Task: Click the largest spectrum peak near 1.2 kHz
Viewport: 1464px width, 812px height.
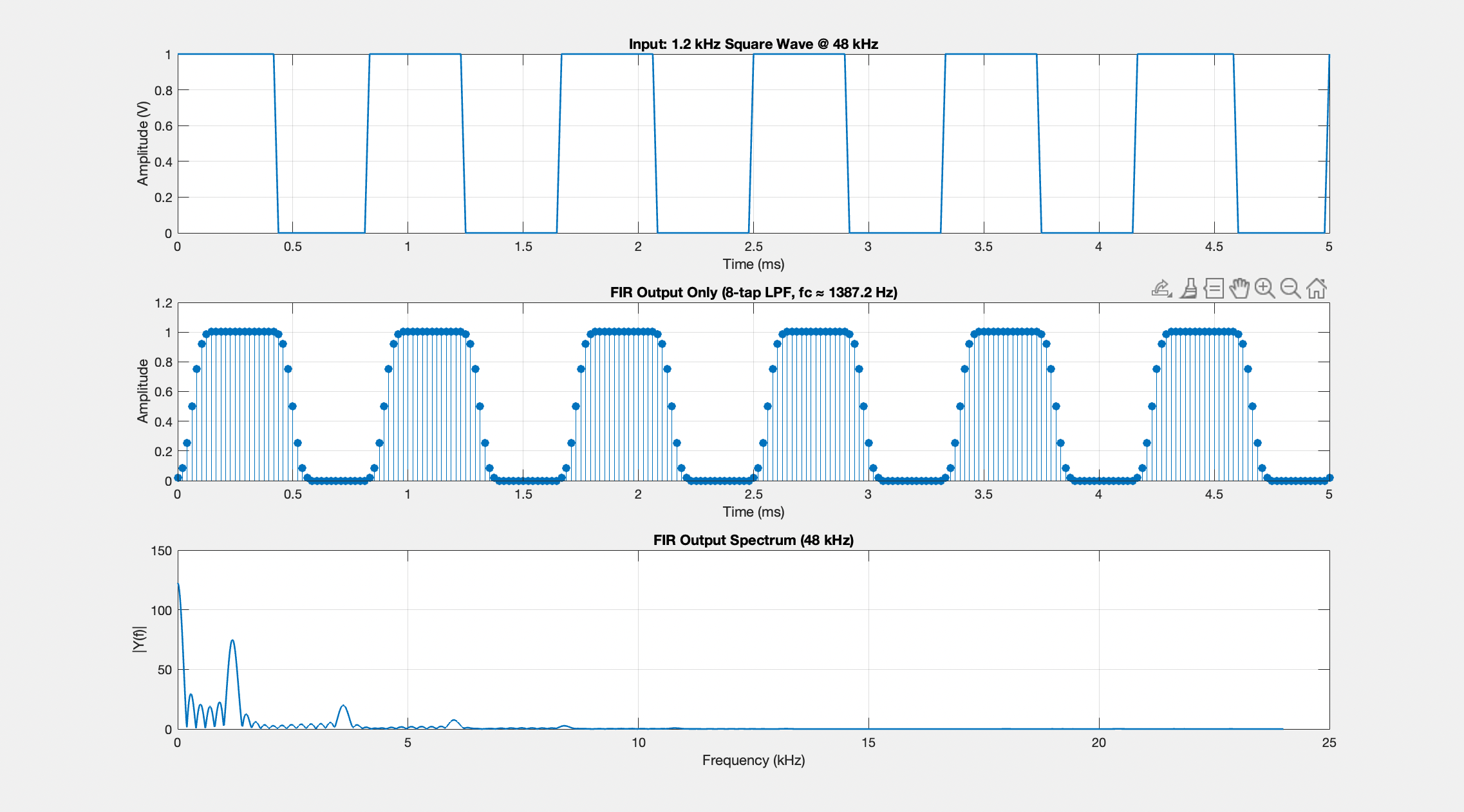Action: pos(232,641)
